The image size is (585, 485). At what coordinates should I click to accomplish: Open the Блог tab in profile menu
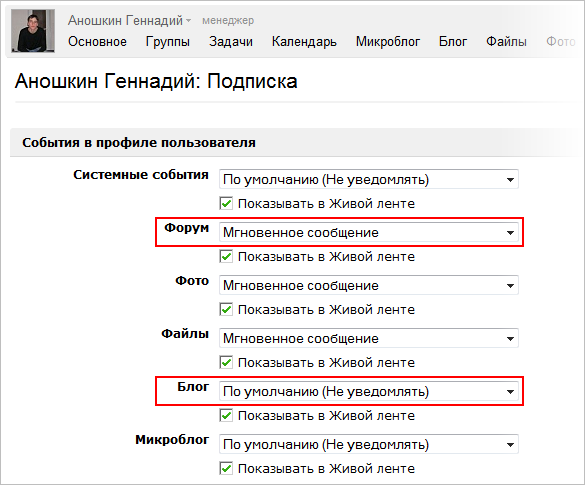coord(453,41)
